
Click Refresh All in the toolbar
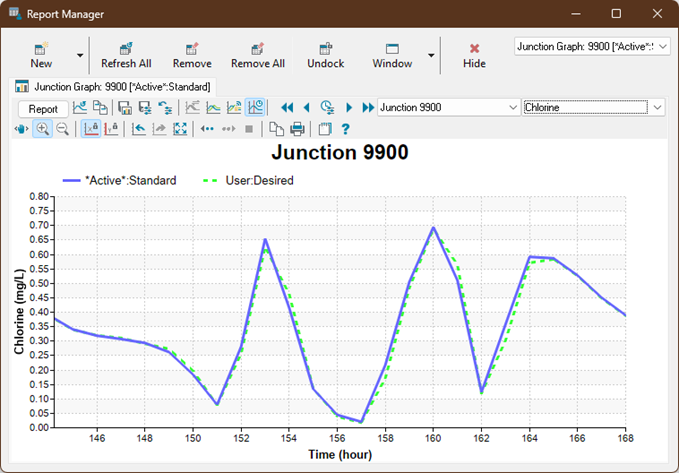[x=126, y=55]
